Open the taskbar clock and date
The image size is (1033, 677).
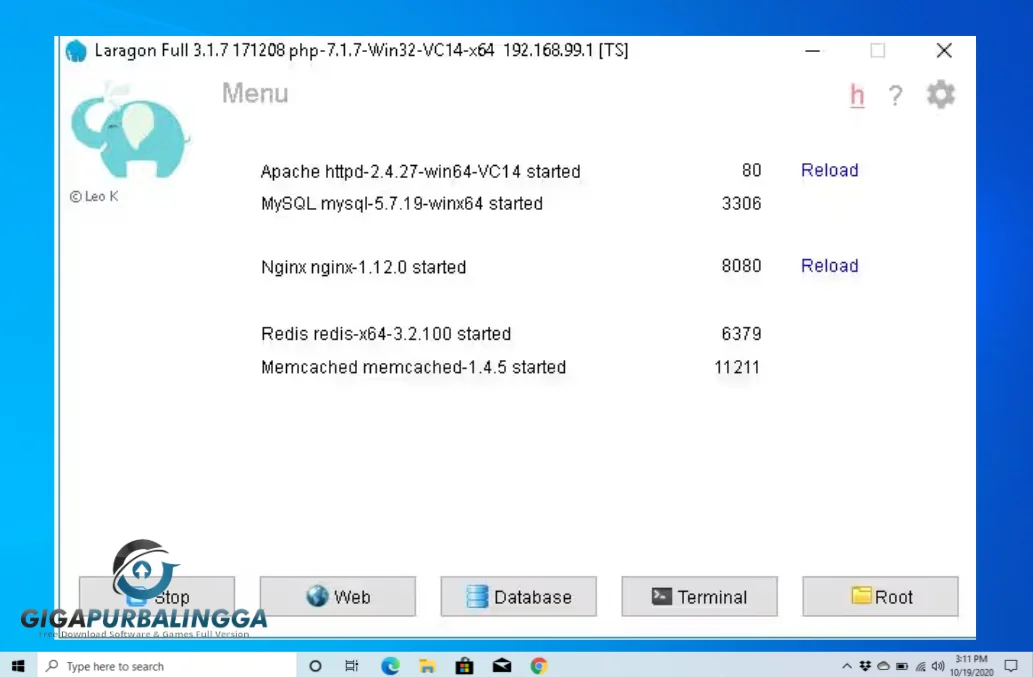(x=972, y=666)
